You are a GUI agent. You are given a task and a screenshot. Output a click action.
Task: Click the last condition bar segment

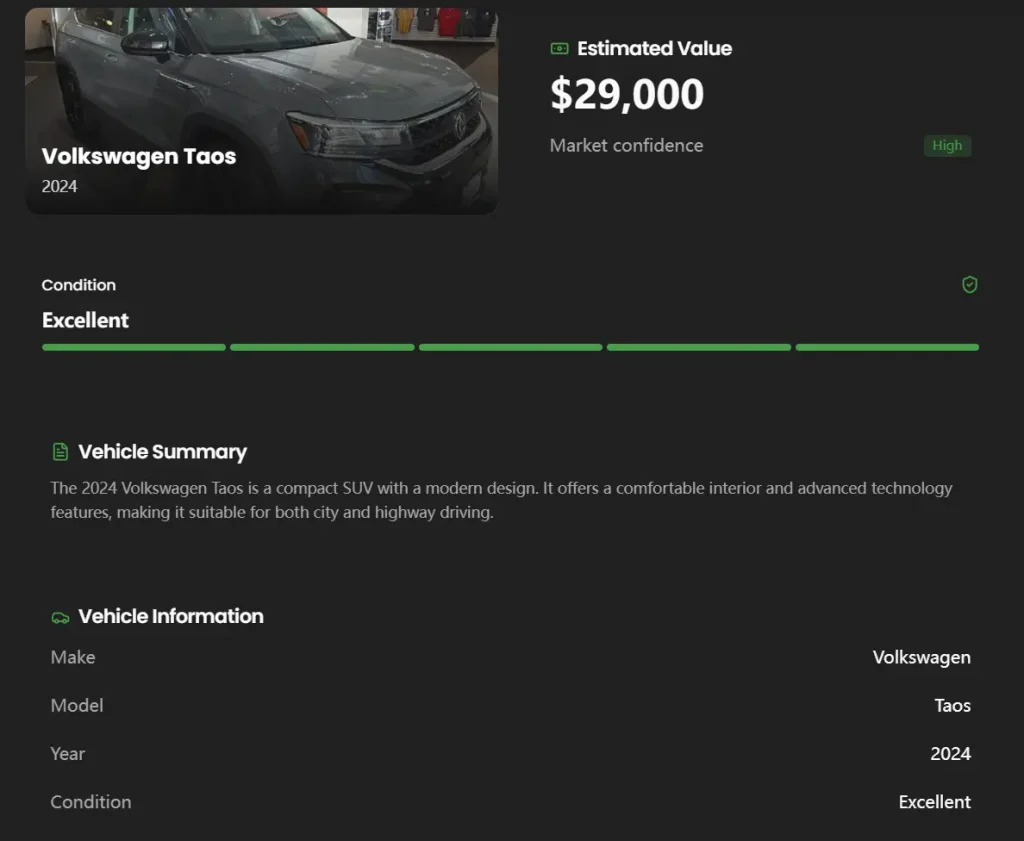click(887, 347)
